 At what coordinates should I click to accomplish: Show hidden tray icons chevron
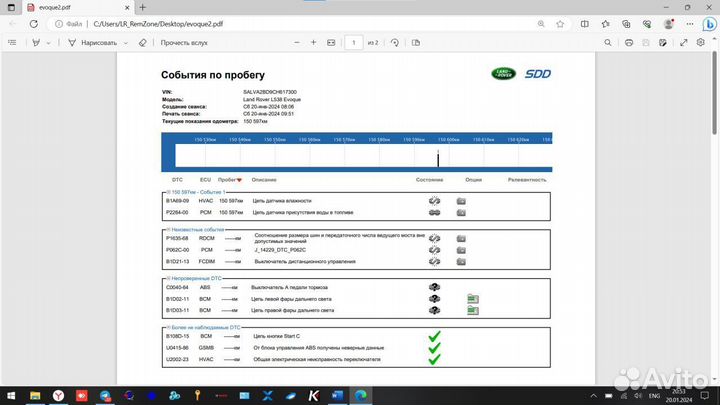pyautogui.click(x=593, y=396)
